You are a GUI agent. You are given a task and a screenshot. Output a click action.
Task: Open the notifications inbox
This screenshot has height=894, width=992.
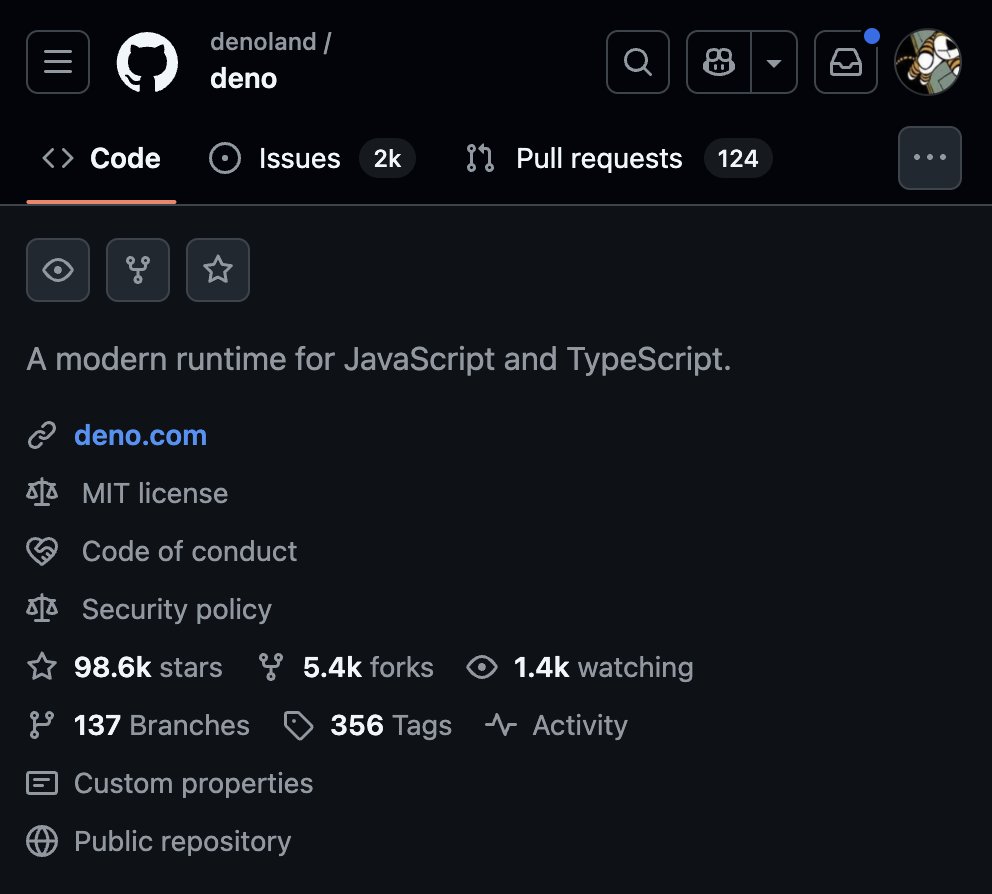coord(846,62)
